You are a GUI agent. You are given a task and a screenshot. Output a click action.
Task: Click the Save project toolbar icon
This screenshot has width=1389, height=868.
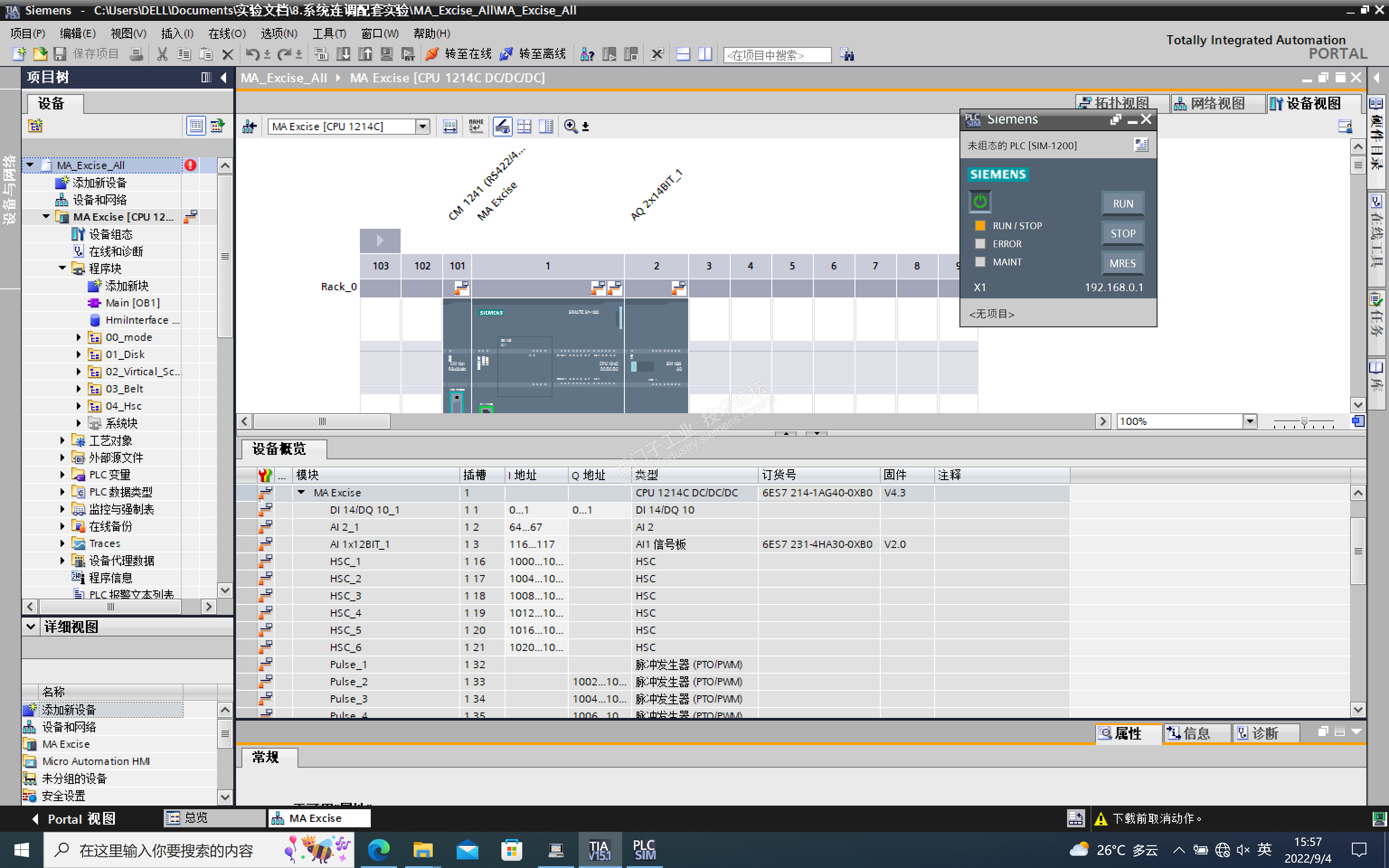60,54
